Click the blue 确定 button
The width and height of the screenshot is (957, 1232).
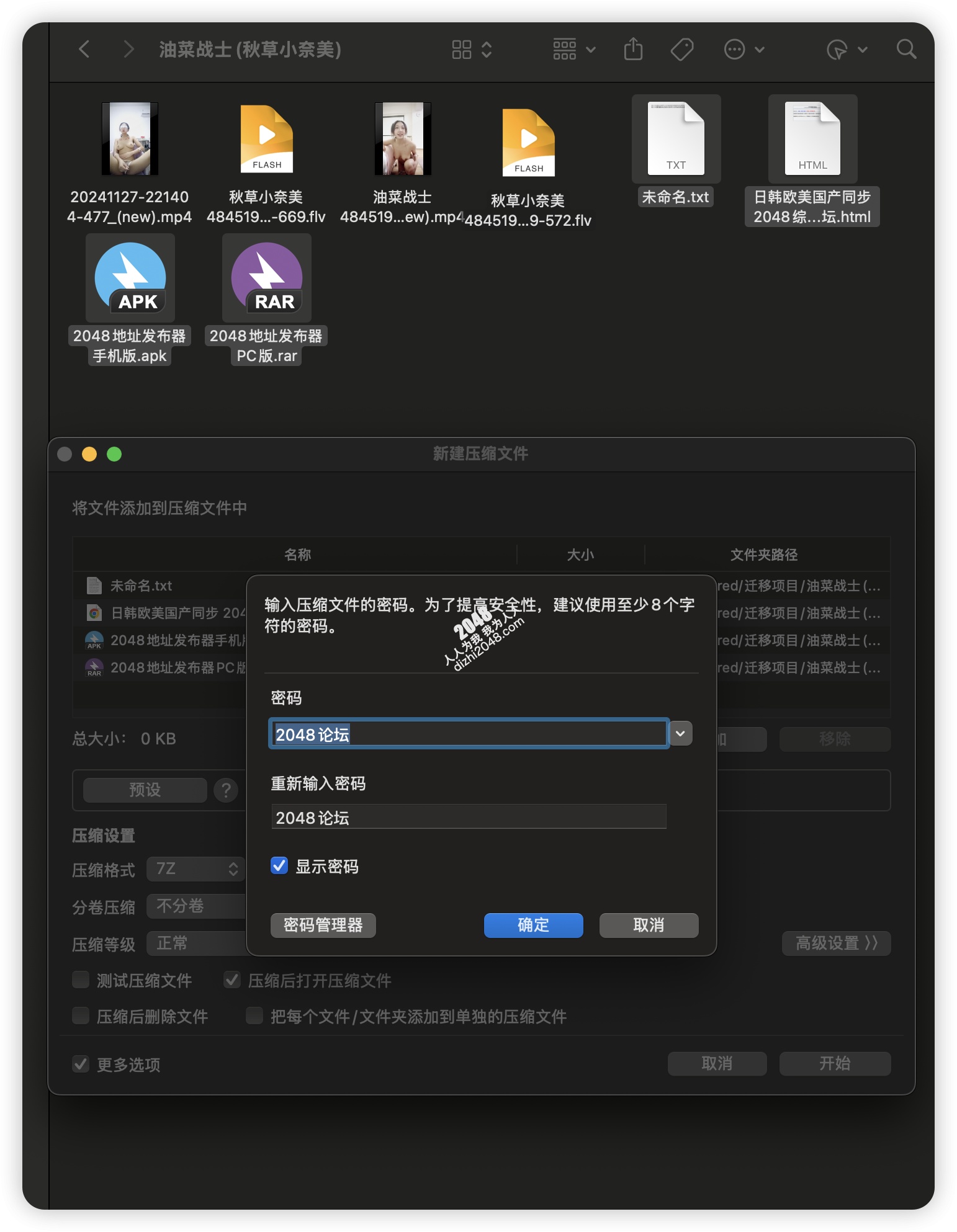point(533,925)
